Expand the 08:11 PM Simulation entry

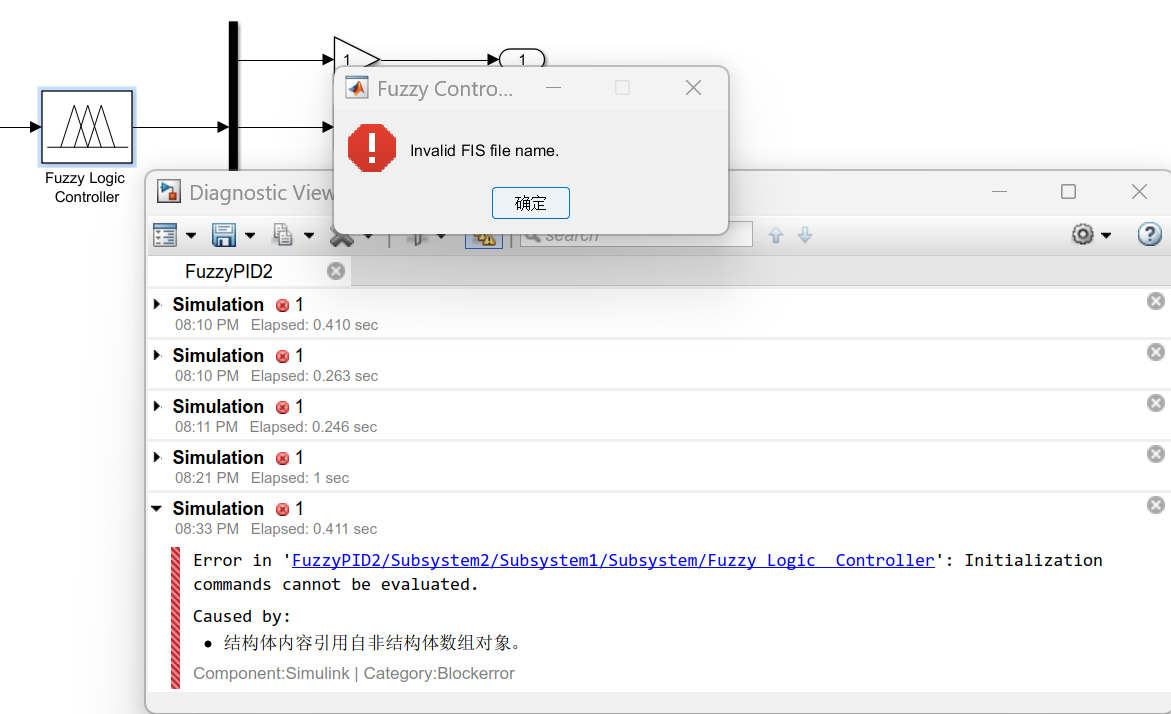click(157, 406)
